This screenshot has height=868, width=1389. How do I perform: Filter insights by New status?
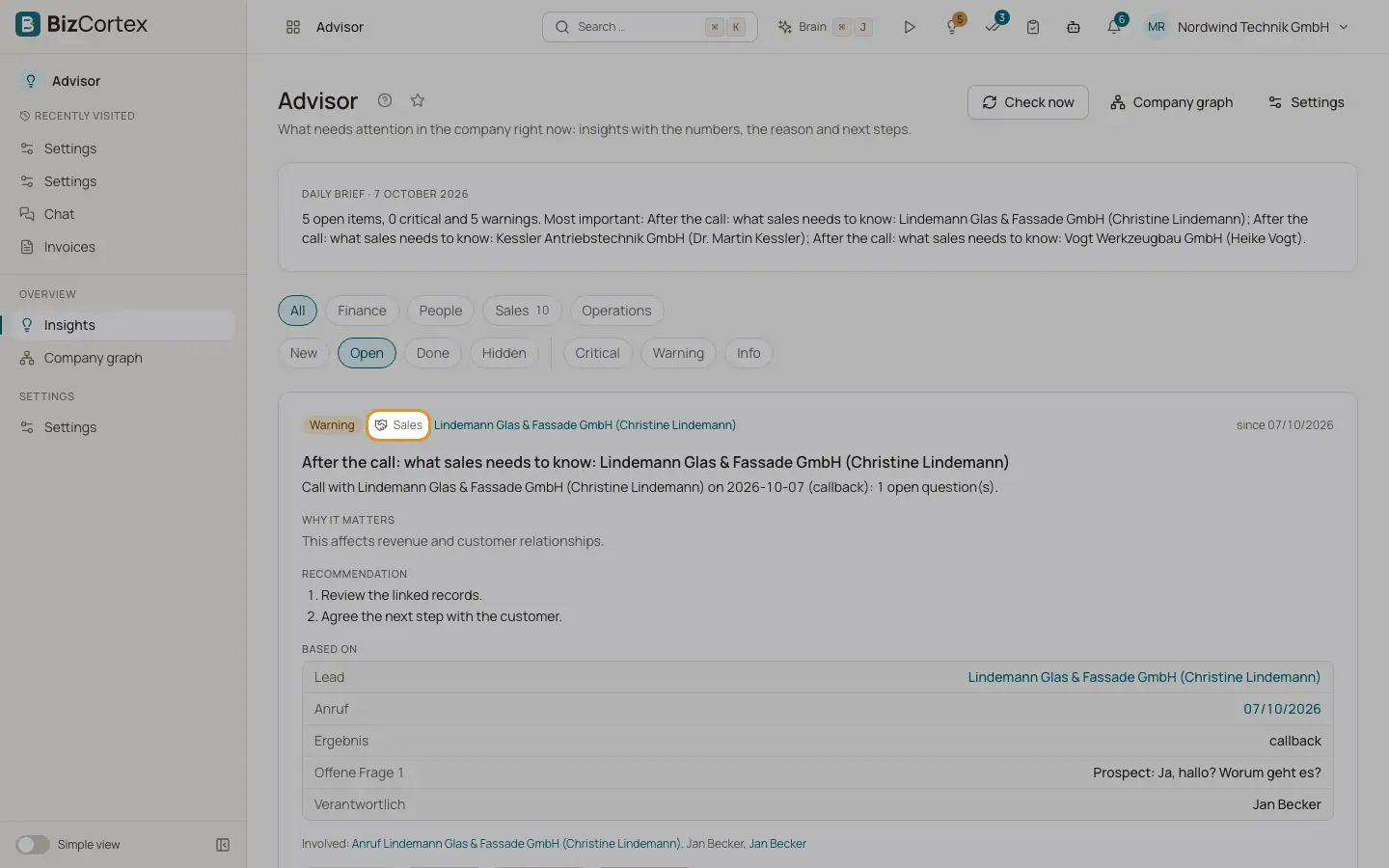pyautogui.click(x=304, y=353)
